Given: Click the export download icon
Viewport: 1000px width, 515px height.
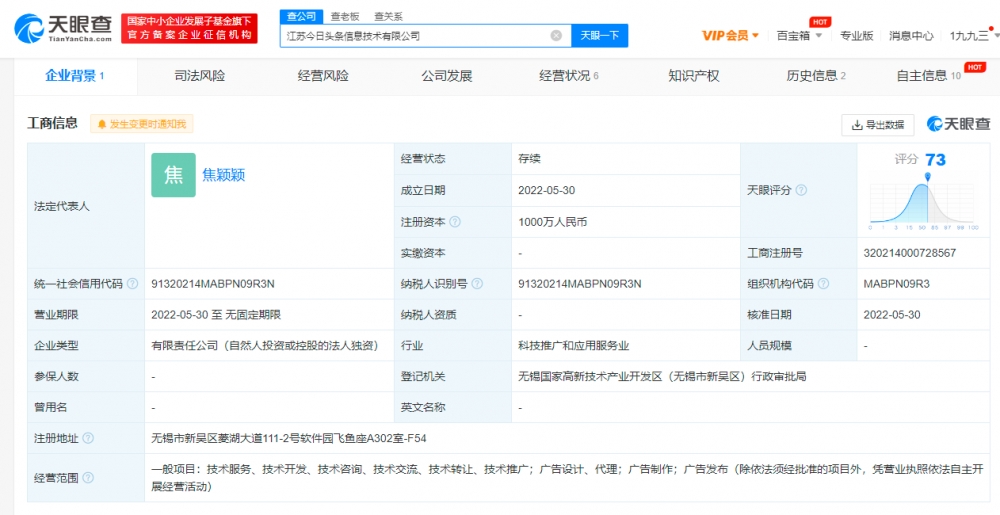Looking at the screenshot, I should [x=857, y=125].
